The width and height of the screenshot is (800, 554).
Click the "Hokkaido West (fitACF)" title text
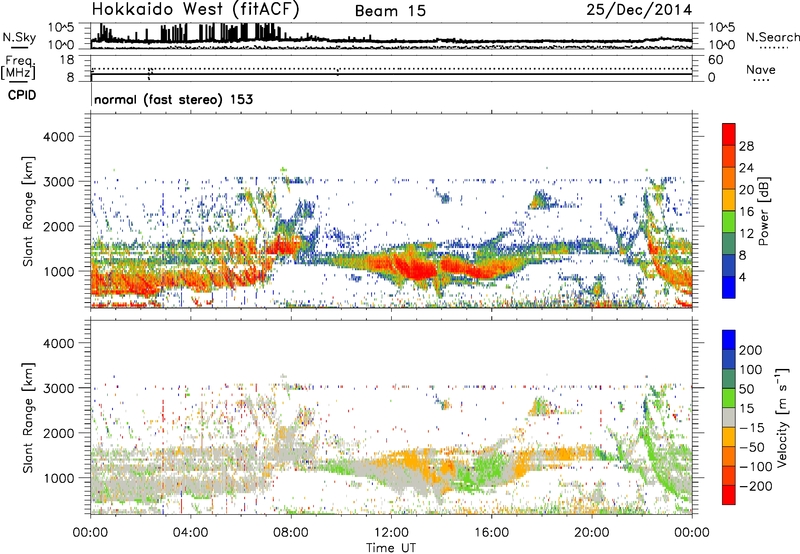point(195,9)
